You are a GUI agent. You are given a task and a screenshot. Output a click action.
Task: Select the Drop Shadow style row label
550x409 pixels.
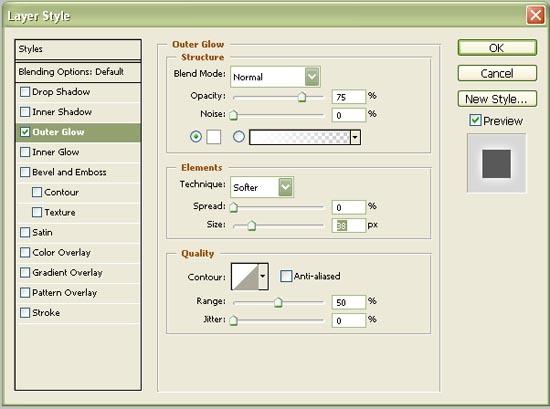tap(61, 92)
